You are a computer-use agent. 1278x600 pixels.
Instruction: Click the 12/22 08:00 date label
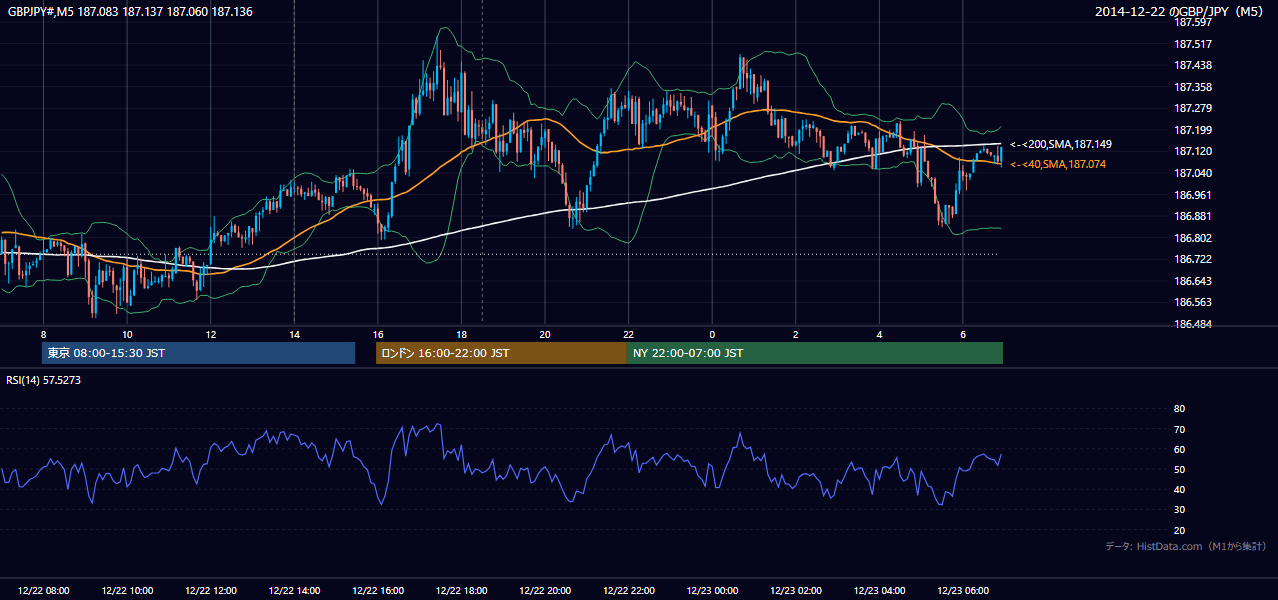point(44,591)
